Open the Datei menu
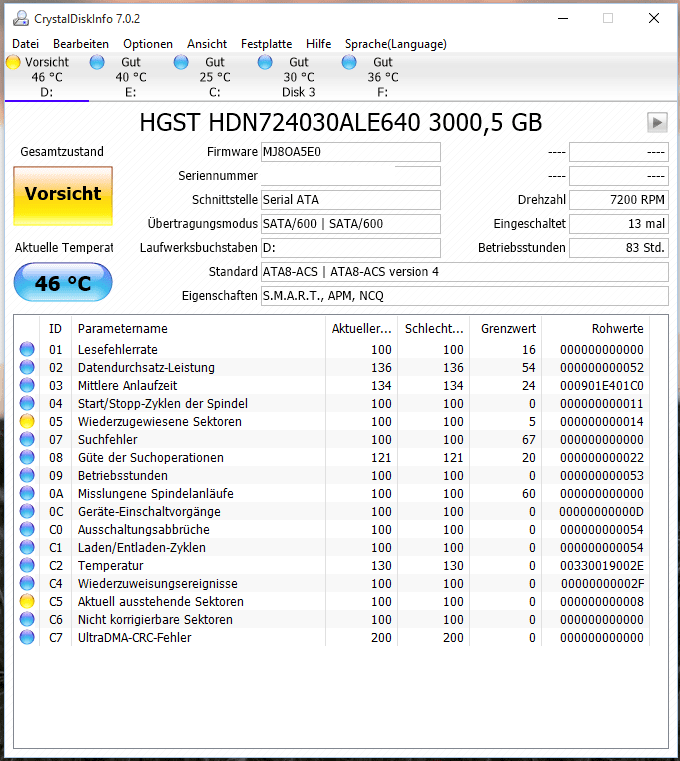The image size is (680, 761). tap(25, 44)
